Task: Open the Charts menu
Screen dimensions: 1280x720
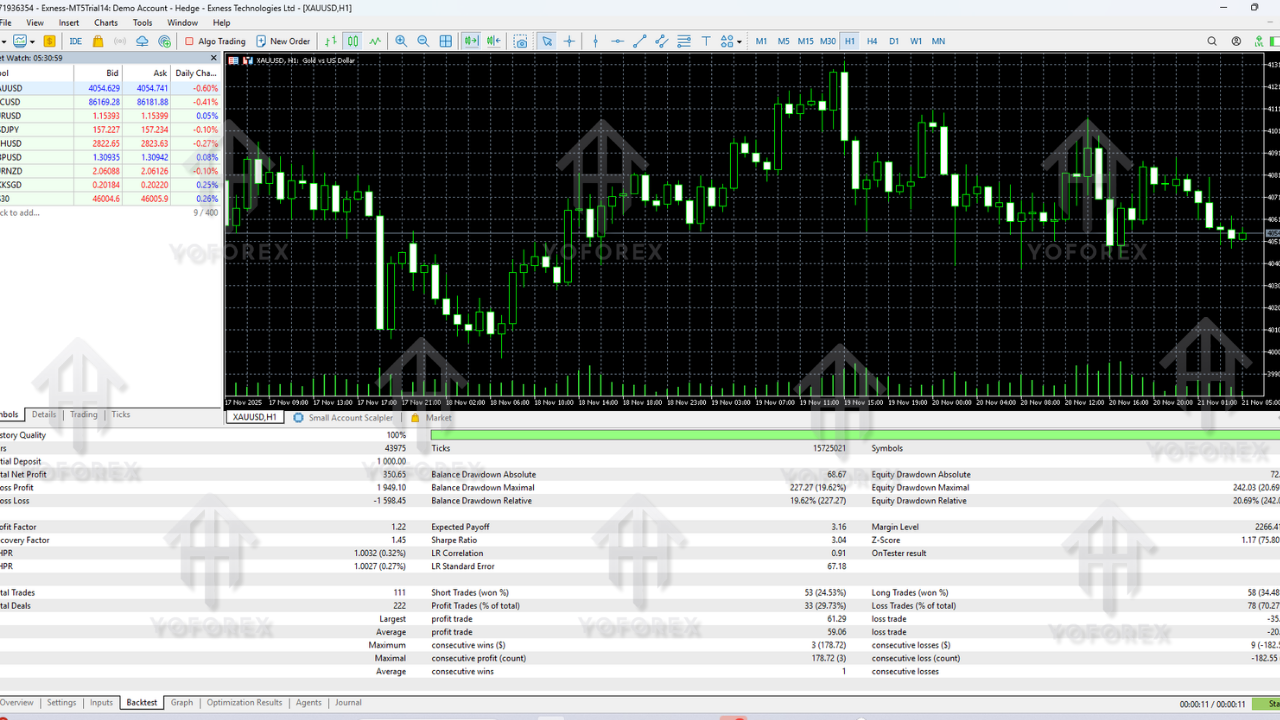Action: [x=105, y=22]
